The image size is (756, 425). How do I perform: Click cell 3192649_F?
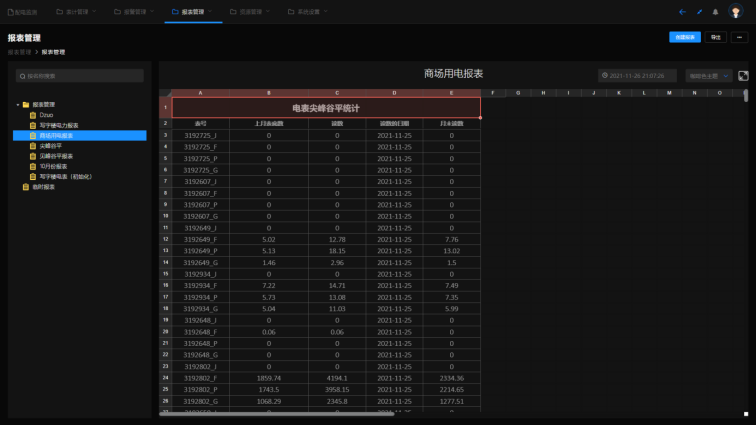[201, 239]
